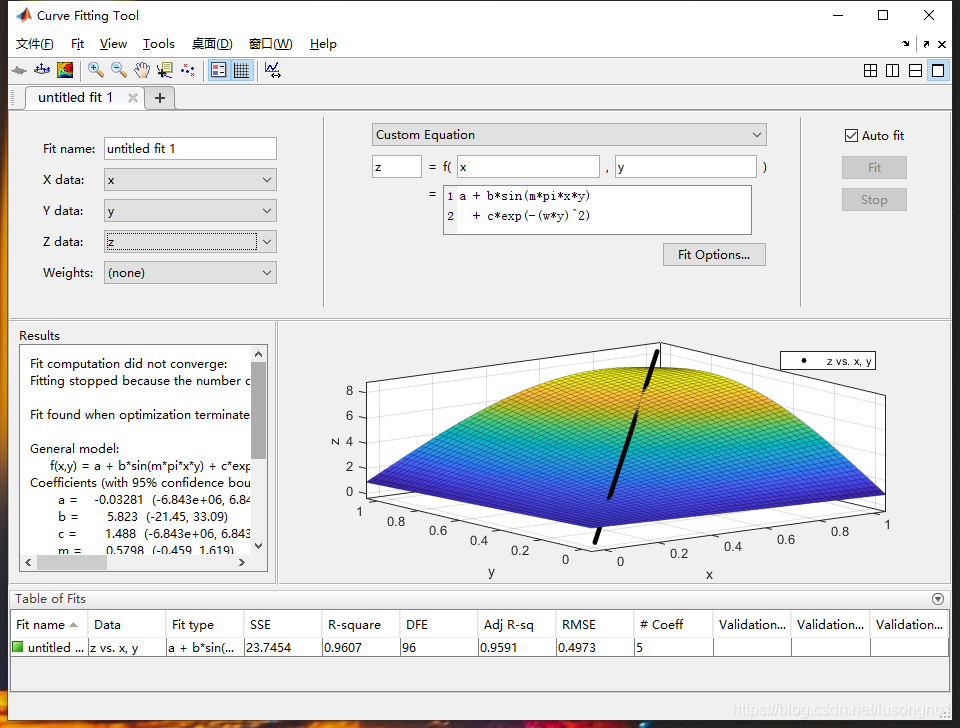Click the Fit Options button

coord(713,255)
